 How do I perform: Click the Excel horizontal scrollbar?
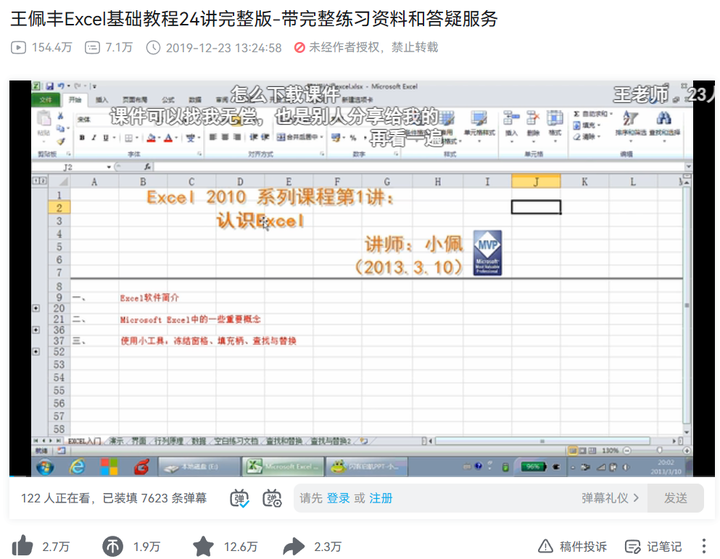[x=542, y=441]
